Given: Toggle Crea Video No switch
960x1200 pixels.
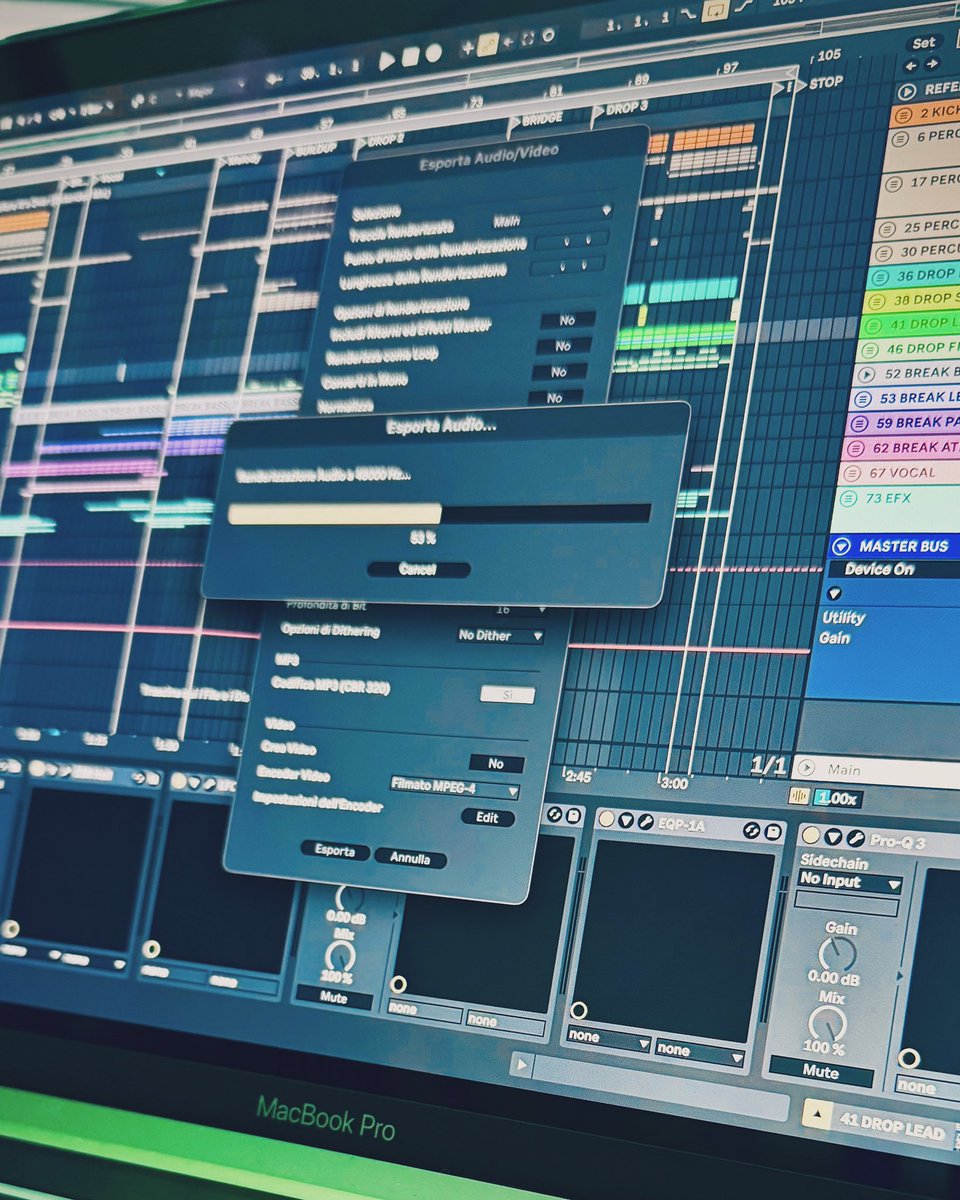Looking at the screenshot, I should (x=496, y=763).
